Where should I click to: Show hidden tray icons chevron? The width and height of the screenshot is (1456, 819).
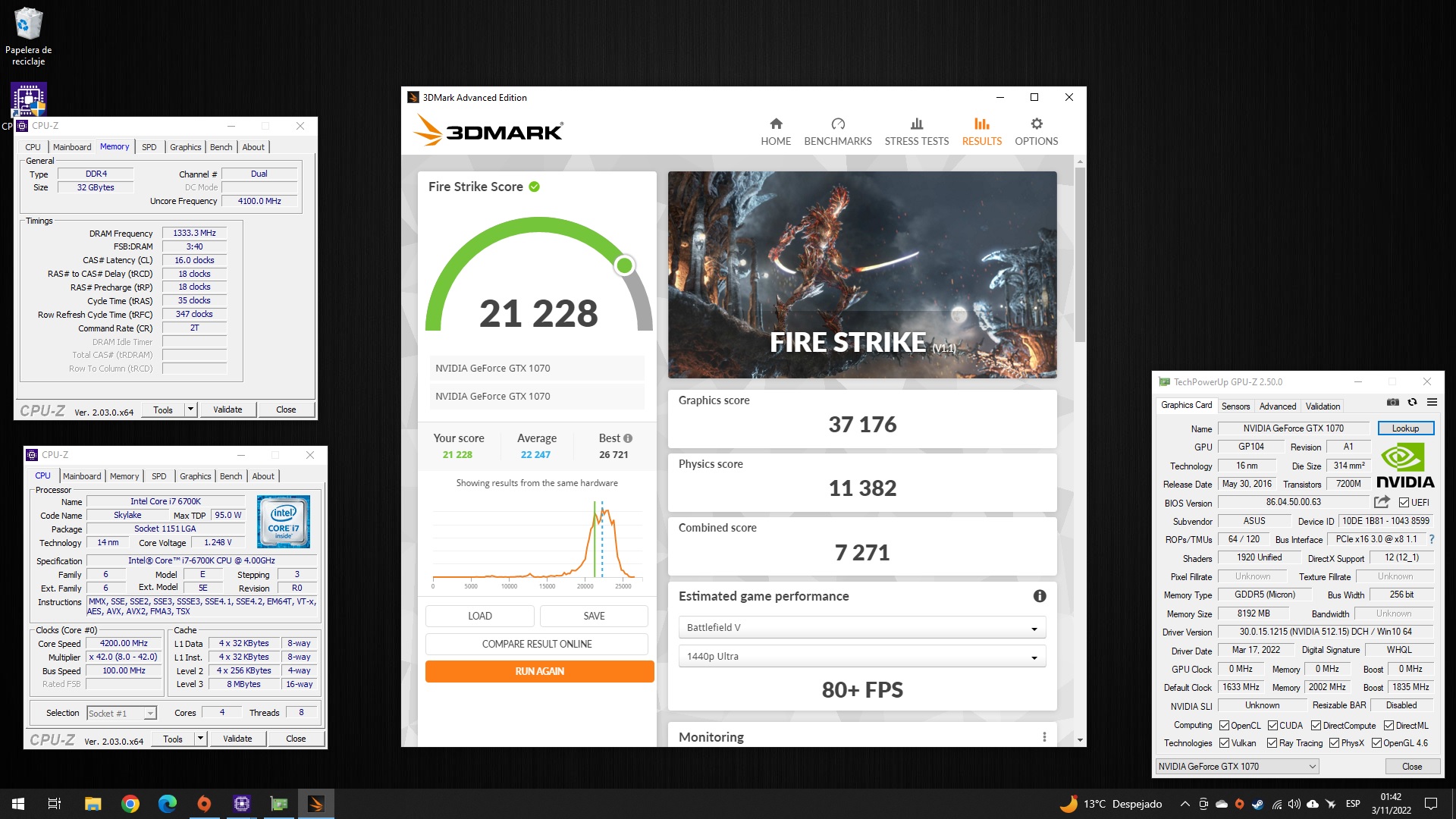(1185, 804)
